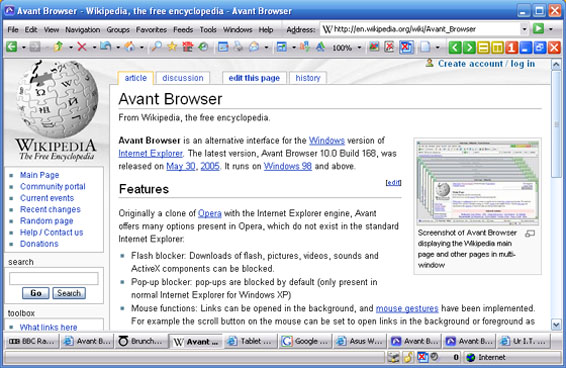Open the Tools menu
566x368 pixels.
pos(208,30)
